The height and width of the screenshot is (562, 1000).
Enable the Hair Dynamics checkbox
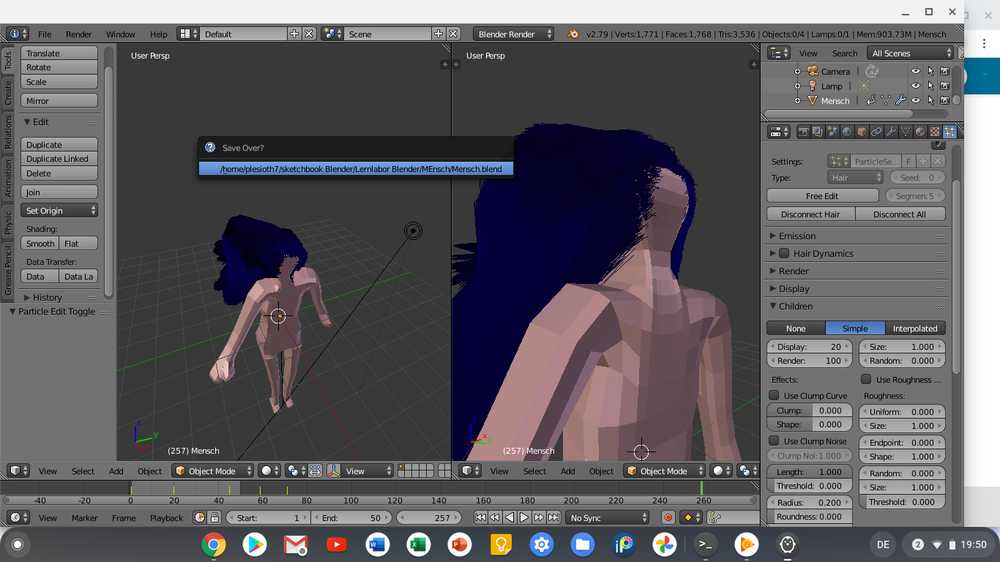pyautogui.click(x=784, y=254)
